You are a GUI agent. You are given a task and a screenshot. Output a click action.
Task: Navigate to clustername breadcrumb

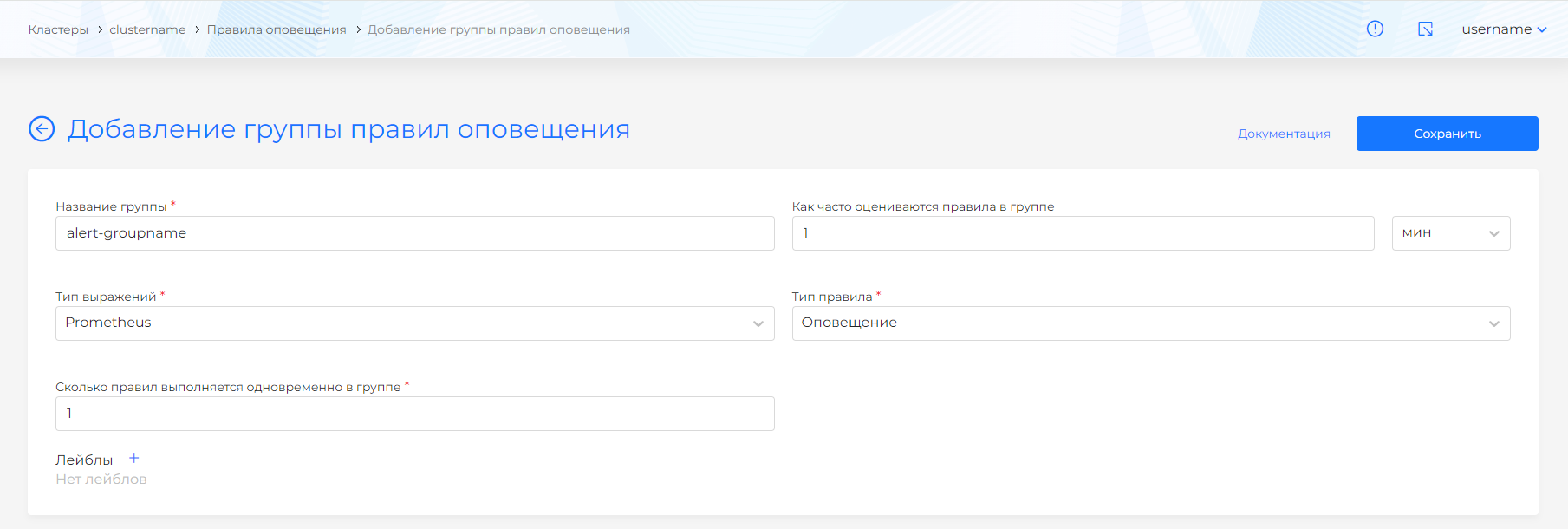(x=147, y=29)
